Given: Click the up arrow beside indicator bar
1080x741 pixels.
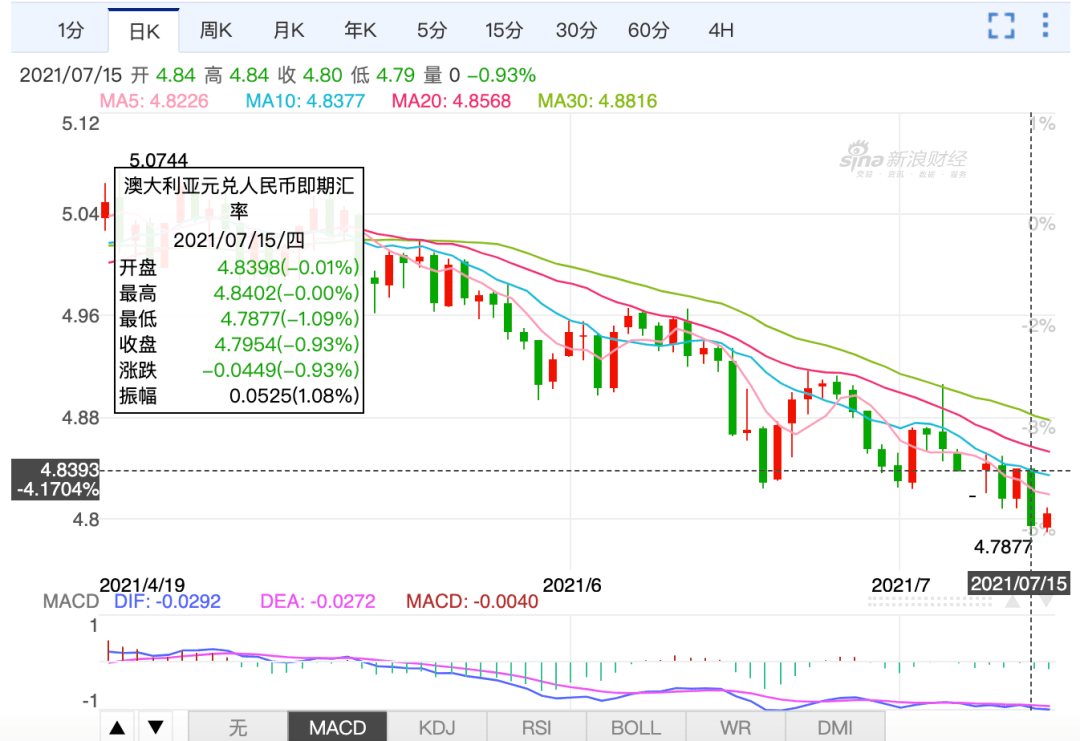Looking at the screenshot, I should [117, 728].
